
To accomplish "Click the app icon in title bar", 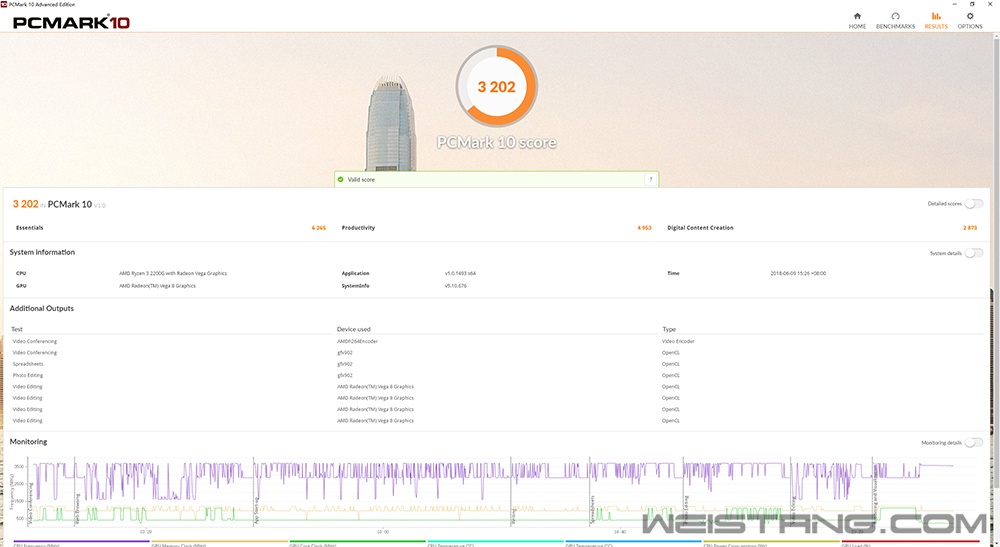I will pos(4,4).
